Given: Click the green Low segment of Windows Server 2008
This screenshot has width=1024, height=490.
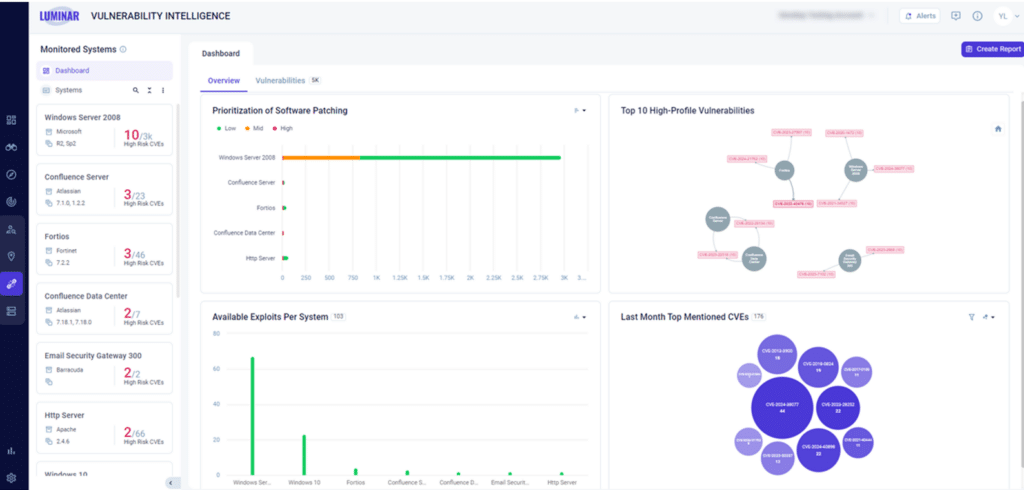Looking at the screenshot, I should tap(460, 157).
